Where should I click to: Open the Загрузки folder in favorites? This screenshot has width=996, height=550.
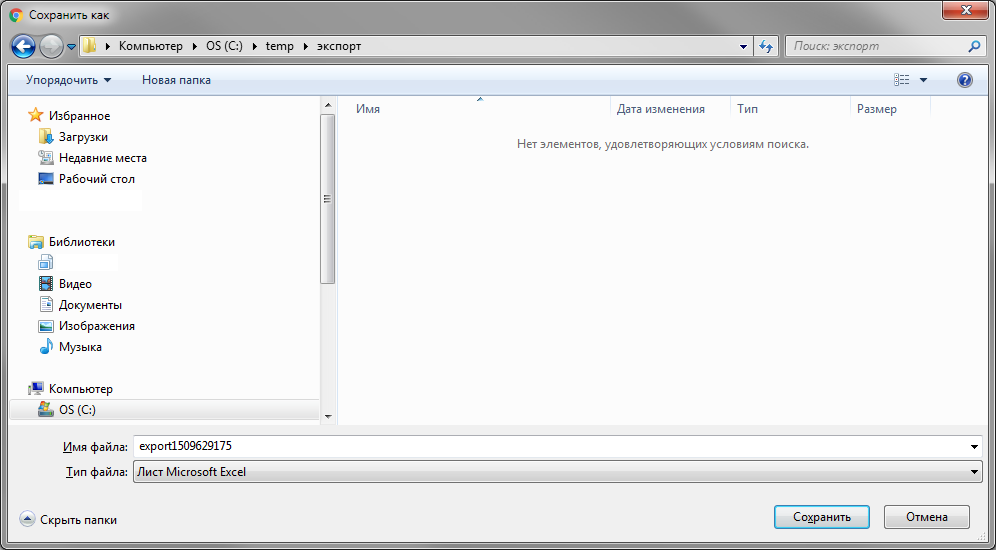click(82, 137)
